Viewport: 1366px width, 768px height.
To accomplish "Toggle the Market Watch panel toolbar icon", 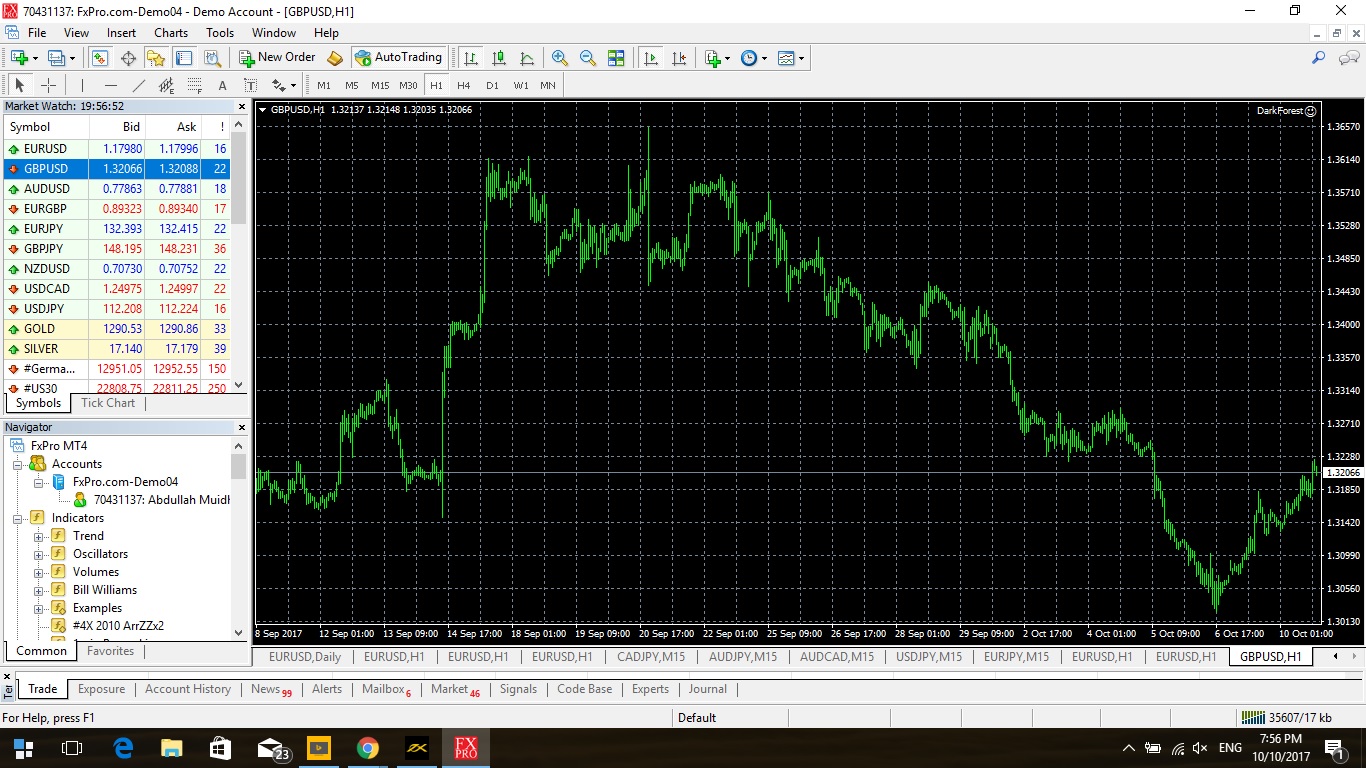I will point(100,58).
